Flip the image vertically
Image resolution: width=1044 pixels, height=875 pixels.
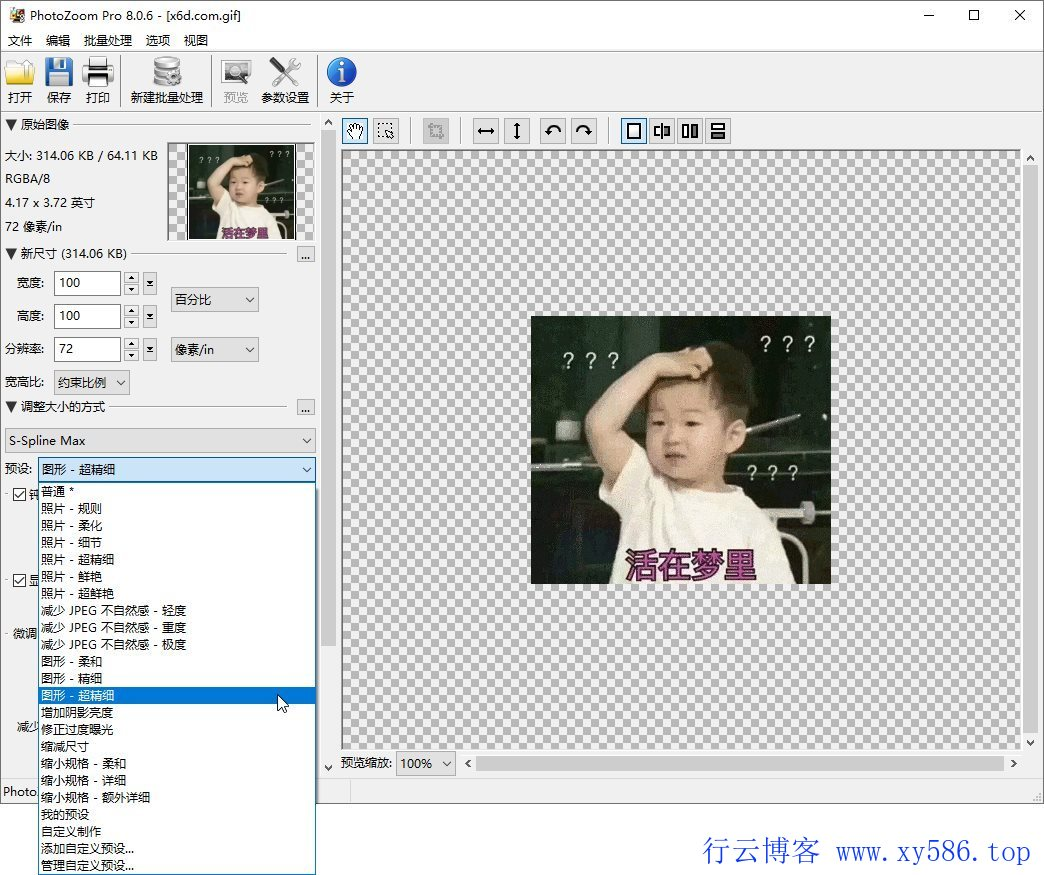518,130
